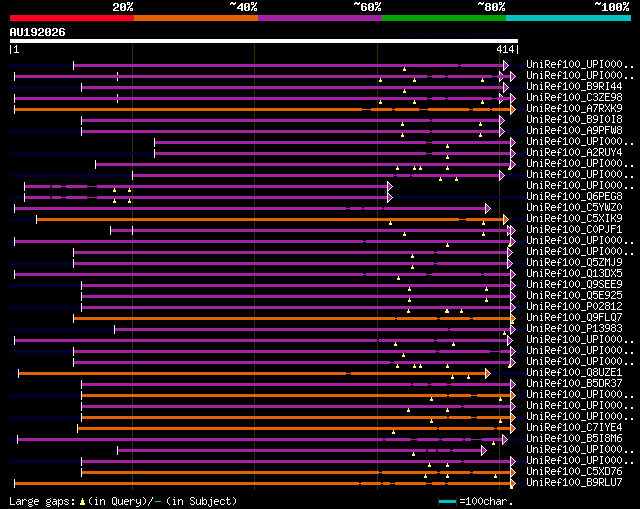This screenshot has width=640, height=509.
Task: Click hit label UniRef100_C7IYE4
Action: [x=574, y=428]
